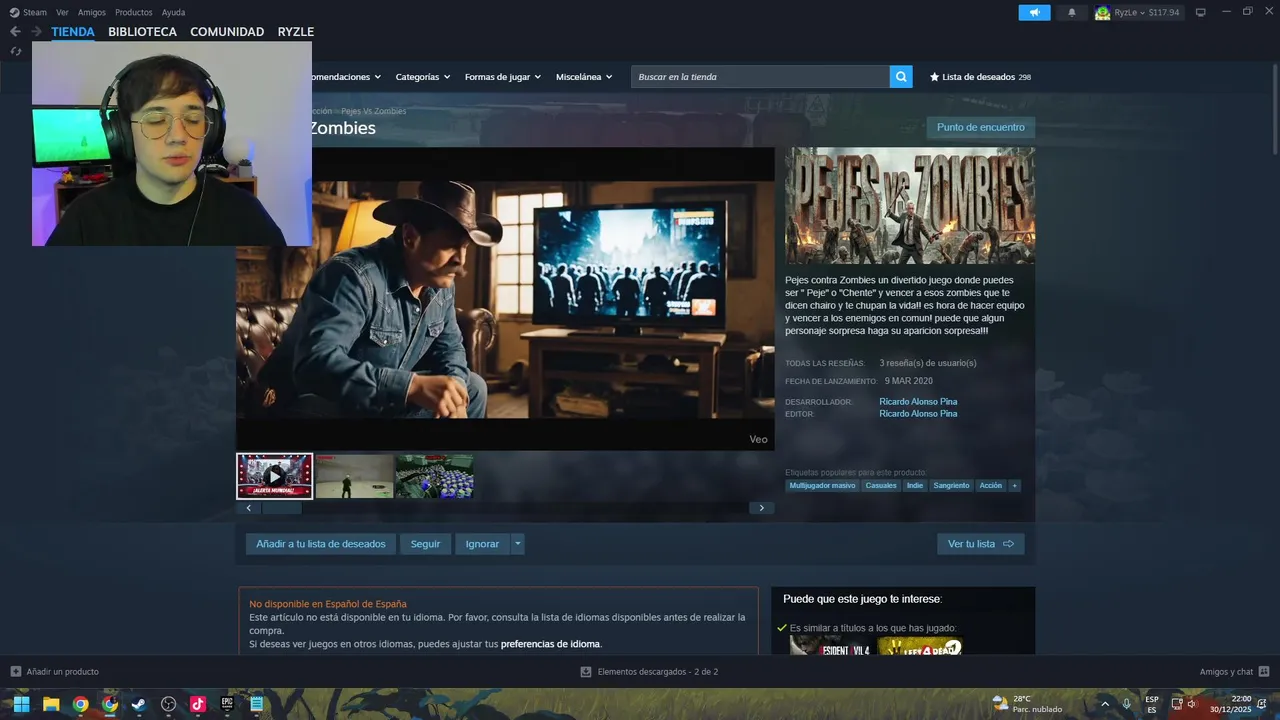The image size is (1280, 720).
Task: Open editor Ricardo Alonso Pina link
Action: click(918, 414)
